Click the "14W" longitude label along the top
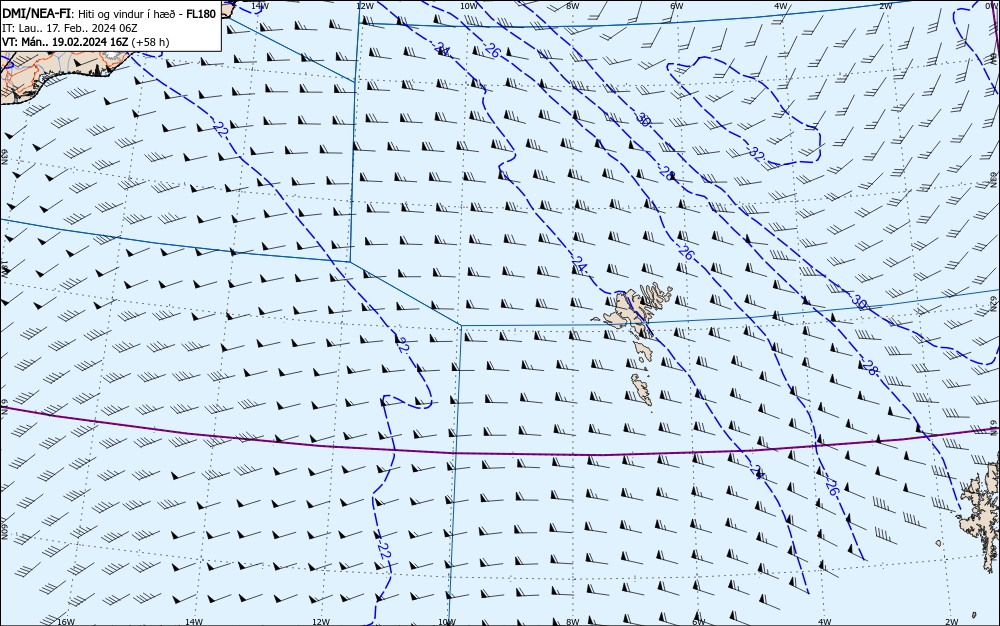This screenshot has width=1000, height=626. coord(260,6)
